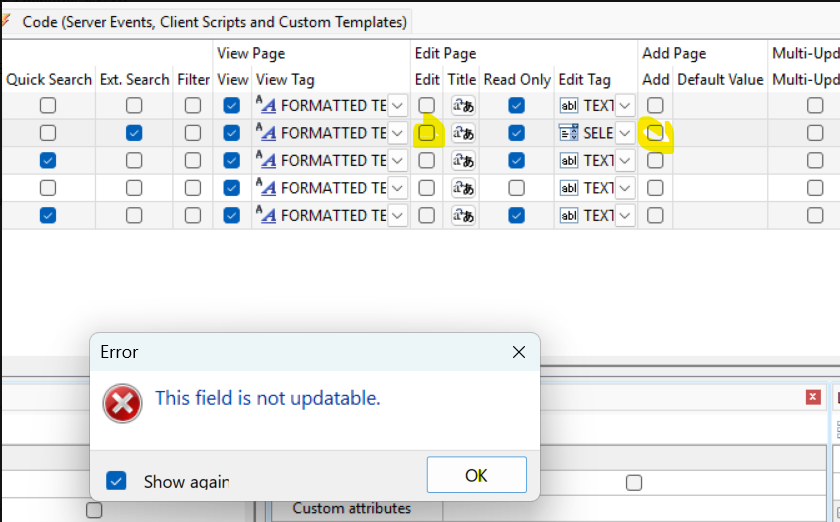Click the red error icon in the dialog
The height and width of the screenshot is (522, 840).
click(x=122, y=403)
